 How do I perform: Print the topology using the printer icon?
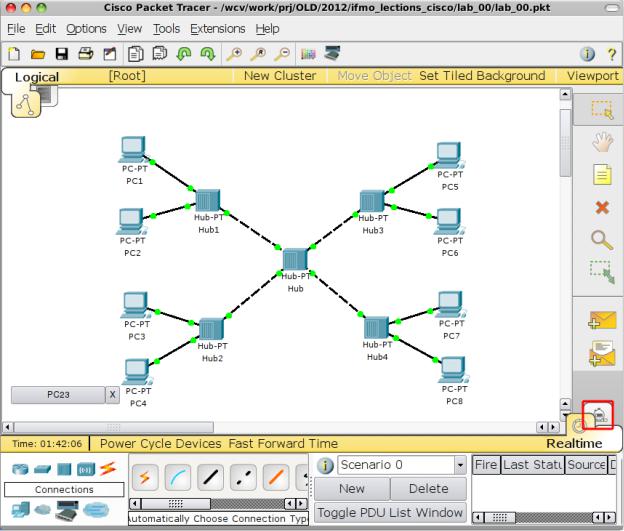point(86,54)
